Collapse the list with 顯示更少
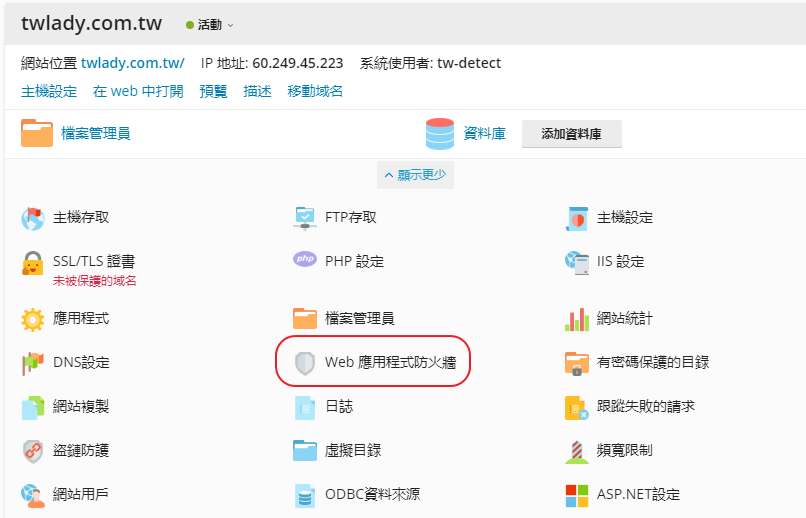This screenshot has height=518, width=806. (415, 175)
